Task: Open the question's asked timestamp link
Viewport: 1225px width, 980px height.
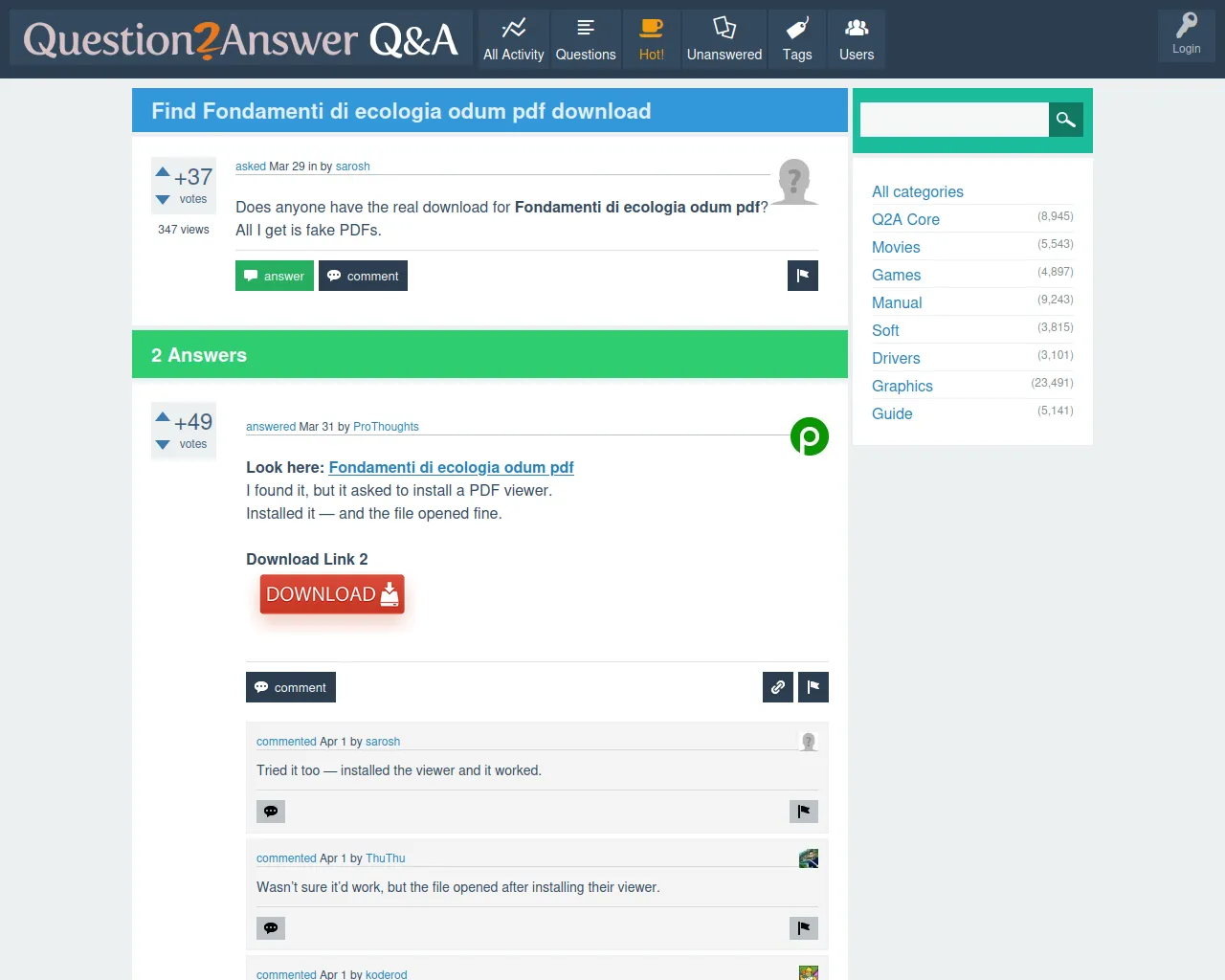Action: [x=251, y=167]
